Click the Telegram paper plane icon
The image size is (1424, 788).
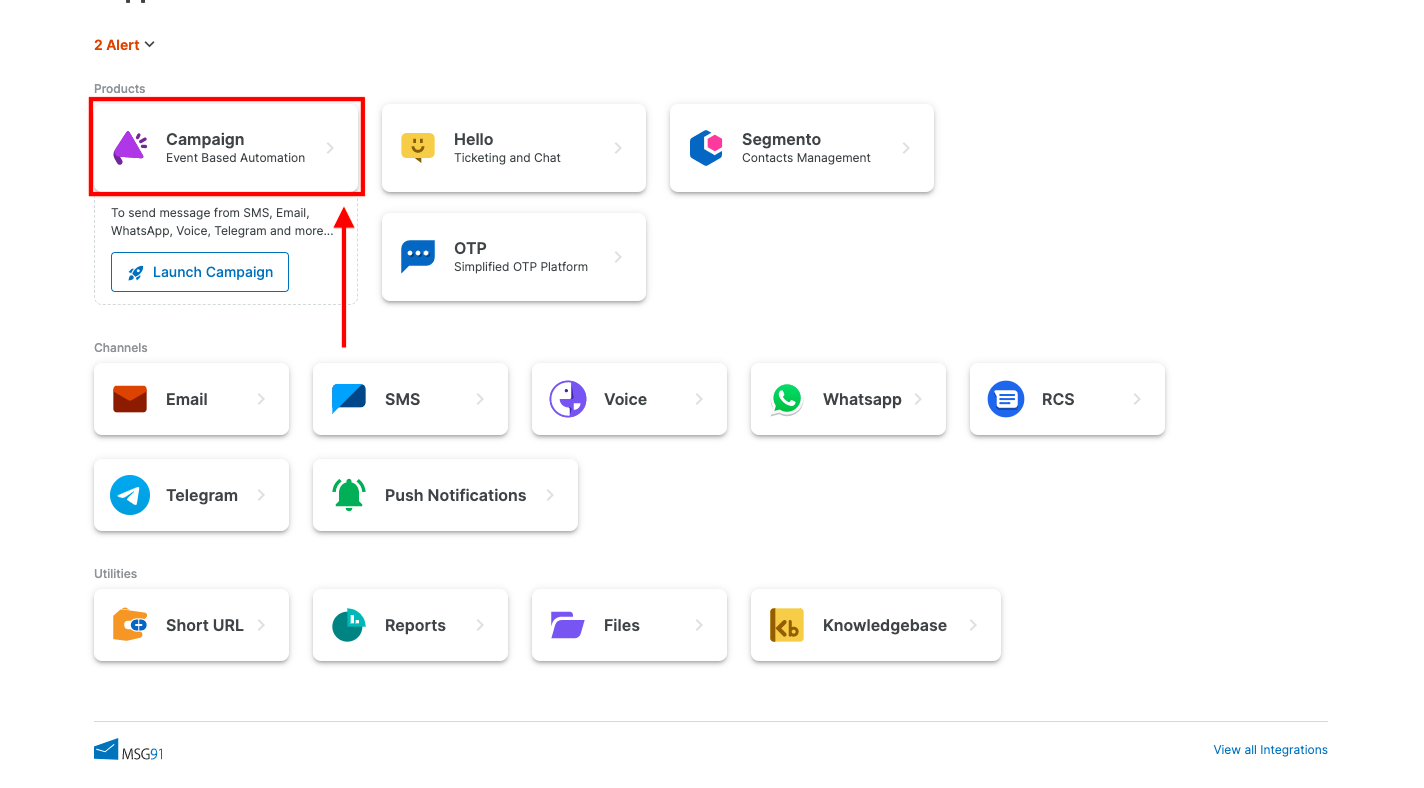point(130,495)
